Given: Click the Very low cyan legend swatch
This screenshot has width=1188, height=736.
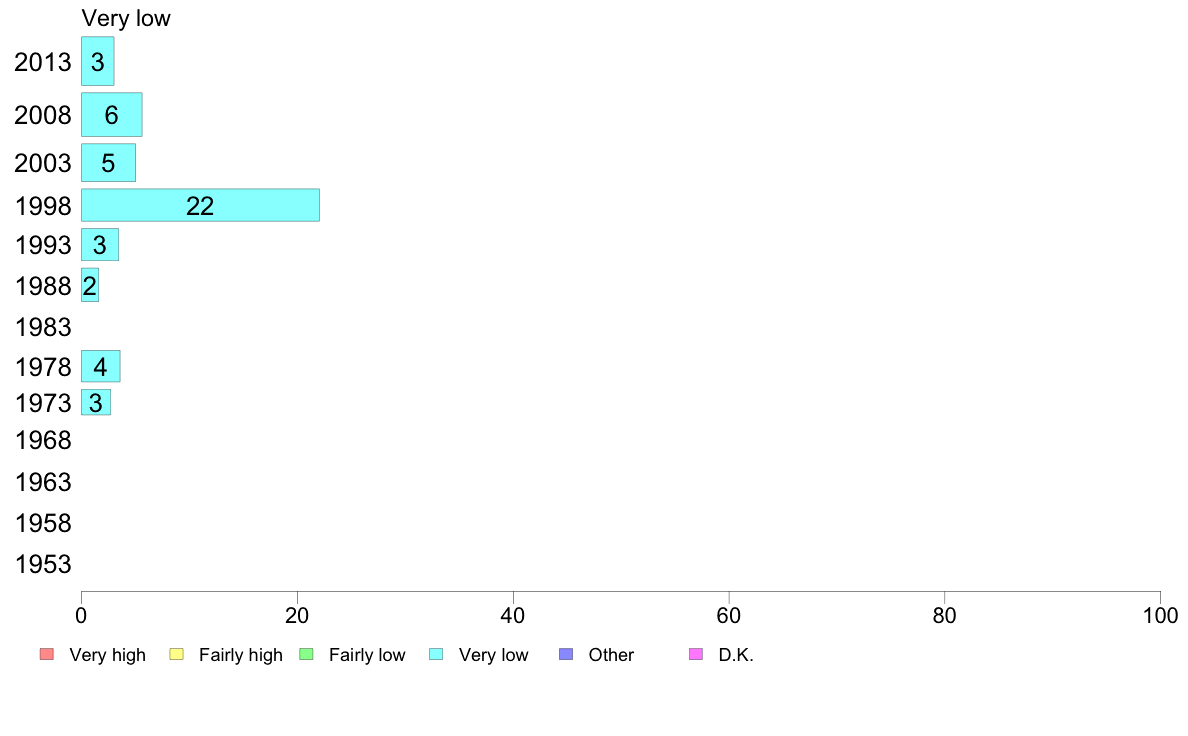Looking at the screenshot, I should point(436,654).
